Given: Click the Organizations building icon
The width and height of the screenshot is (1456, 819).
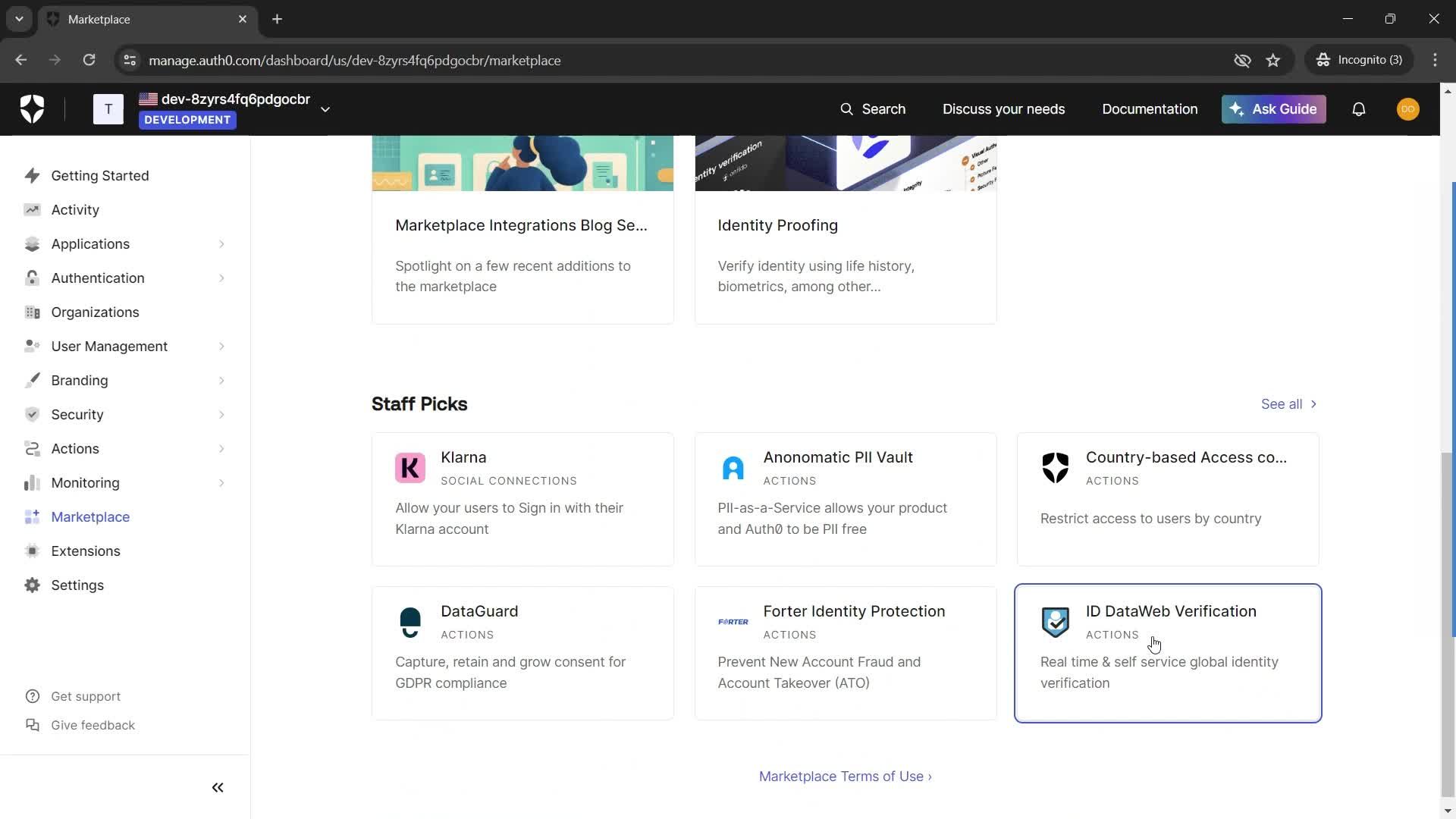Looking at the screenshot, I should click(32, 312).
